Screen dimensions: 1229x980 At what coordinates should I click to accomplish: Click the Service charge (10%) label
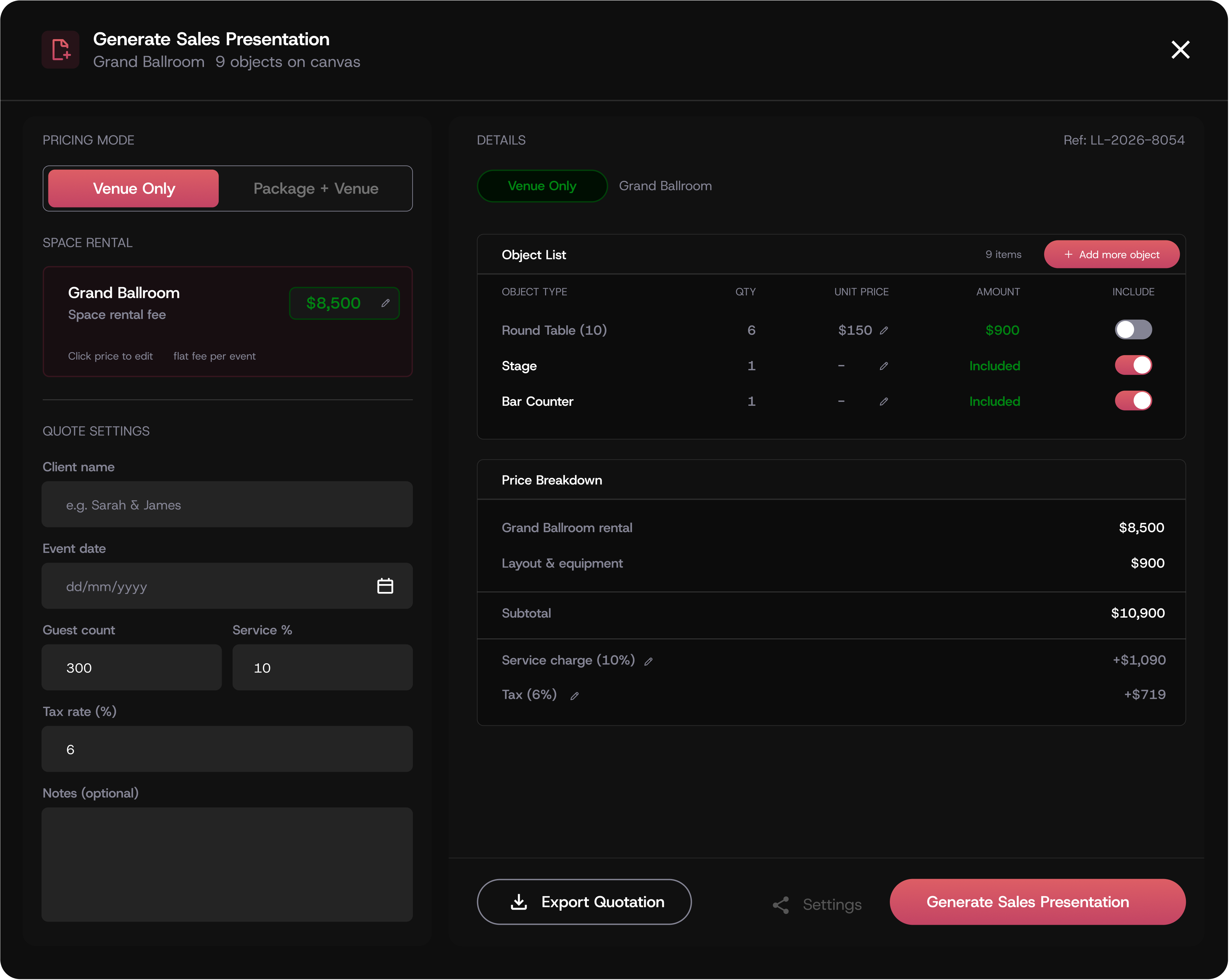(x=568, y=660)
